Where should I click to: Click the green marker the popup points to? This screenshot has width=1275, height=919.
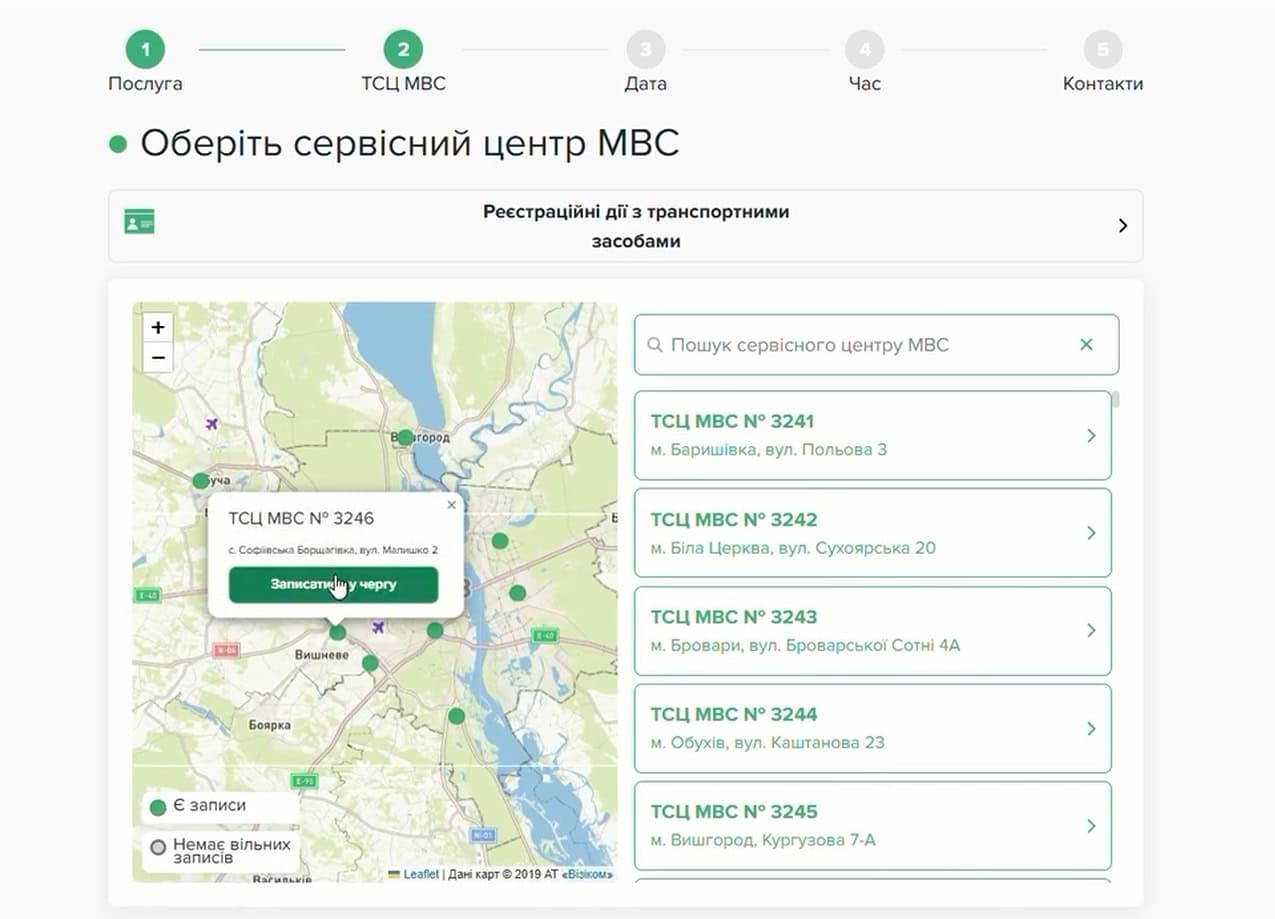click(338, 632)
